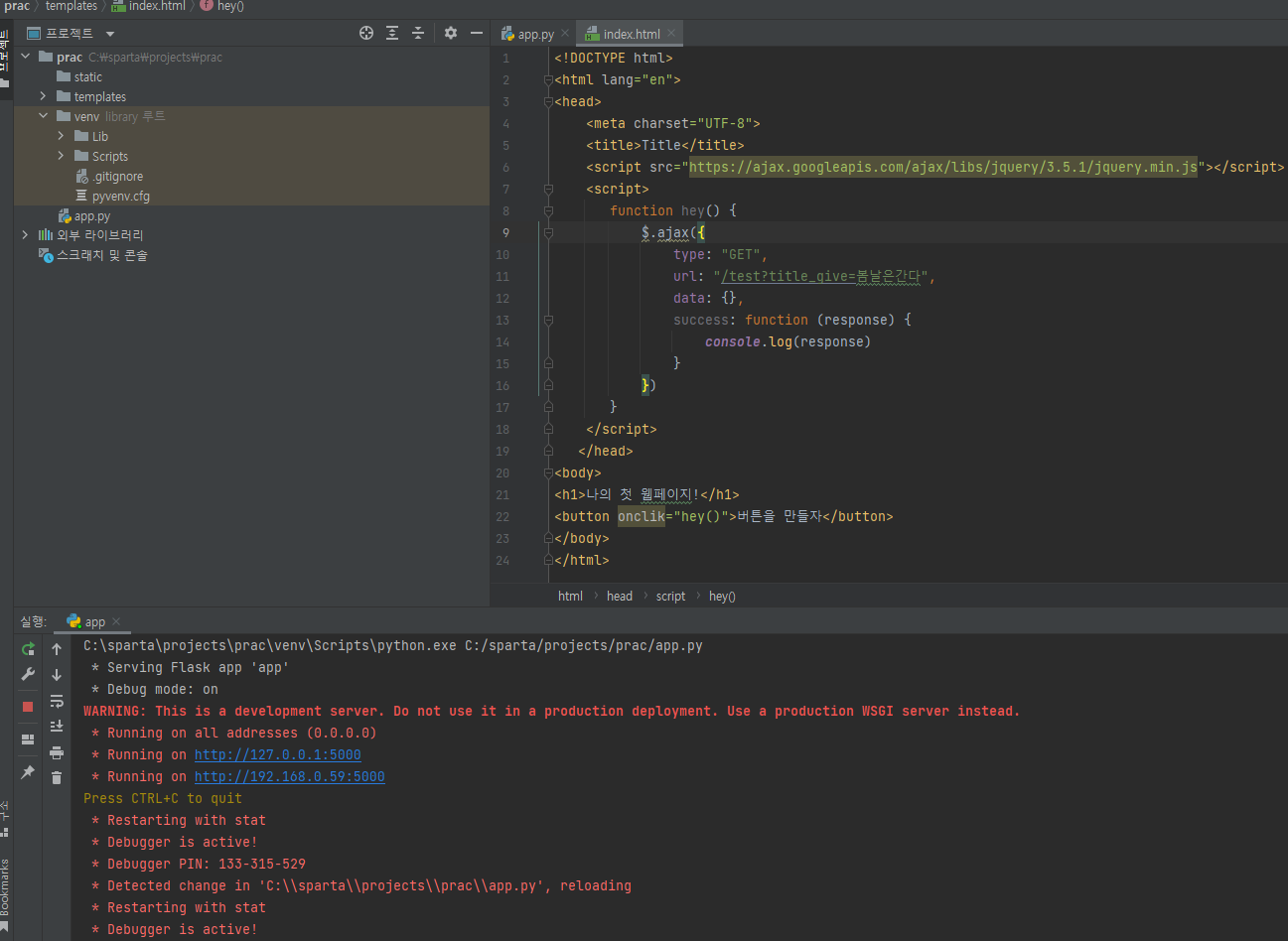Toggle pin tab in Run panel

(28, 772)
